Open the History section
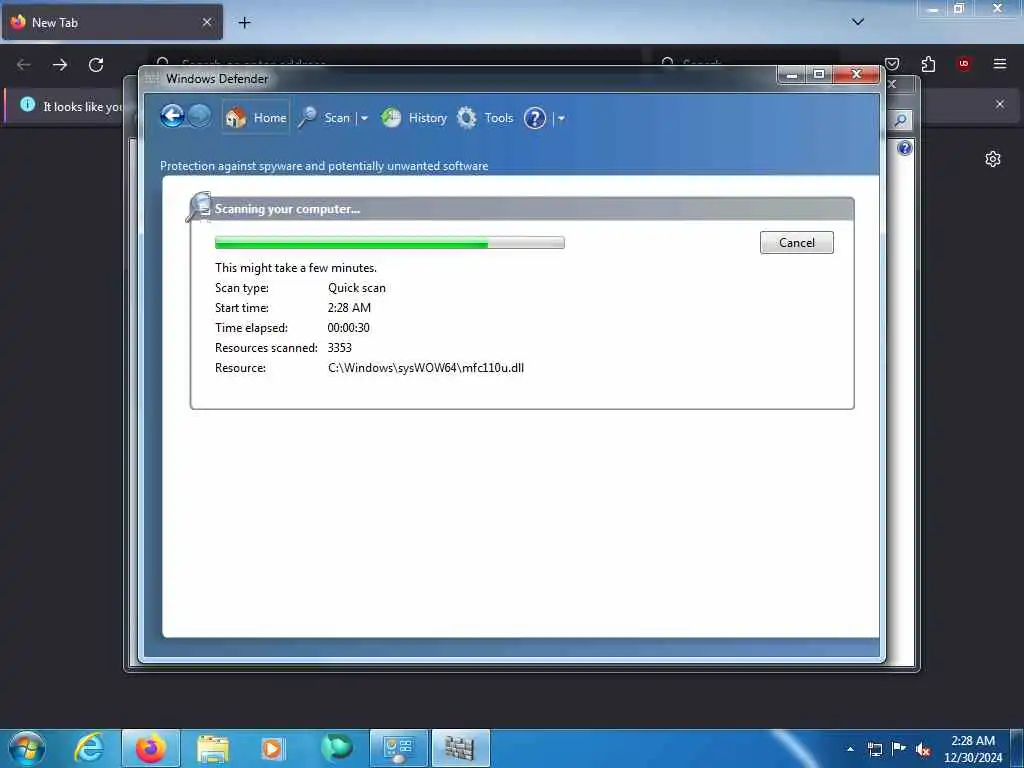Image resolution: width=1024 pixels, height=768 pixels. 413,118
